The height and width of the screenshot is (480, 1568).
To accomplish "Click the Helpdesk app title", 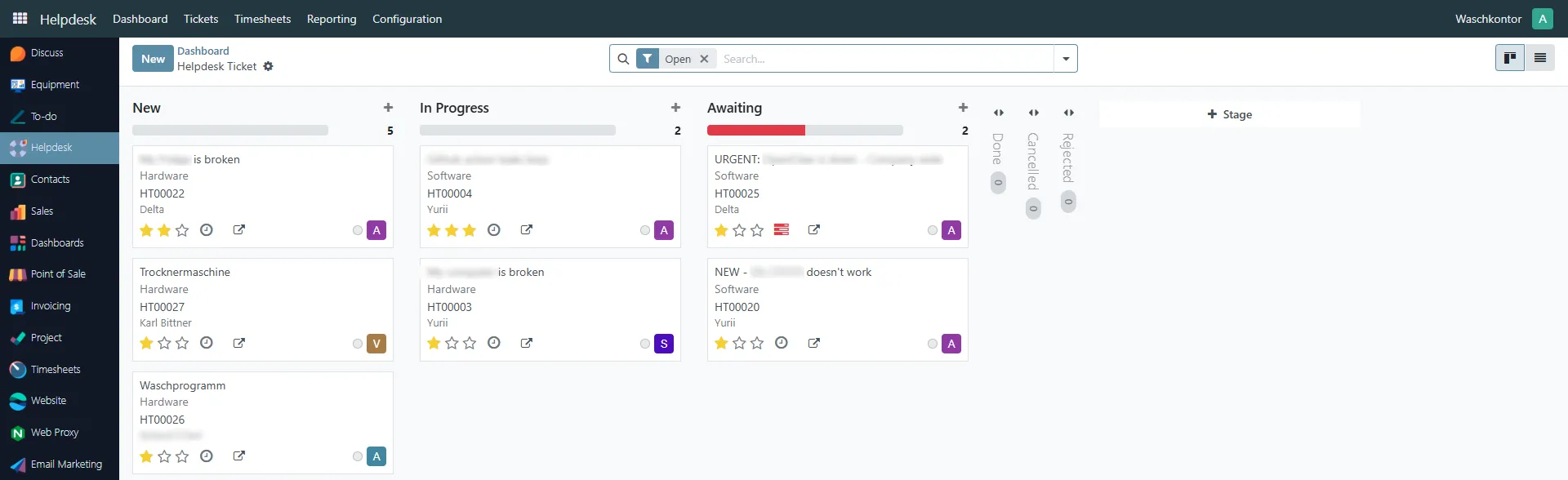I will 68,19.
